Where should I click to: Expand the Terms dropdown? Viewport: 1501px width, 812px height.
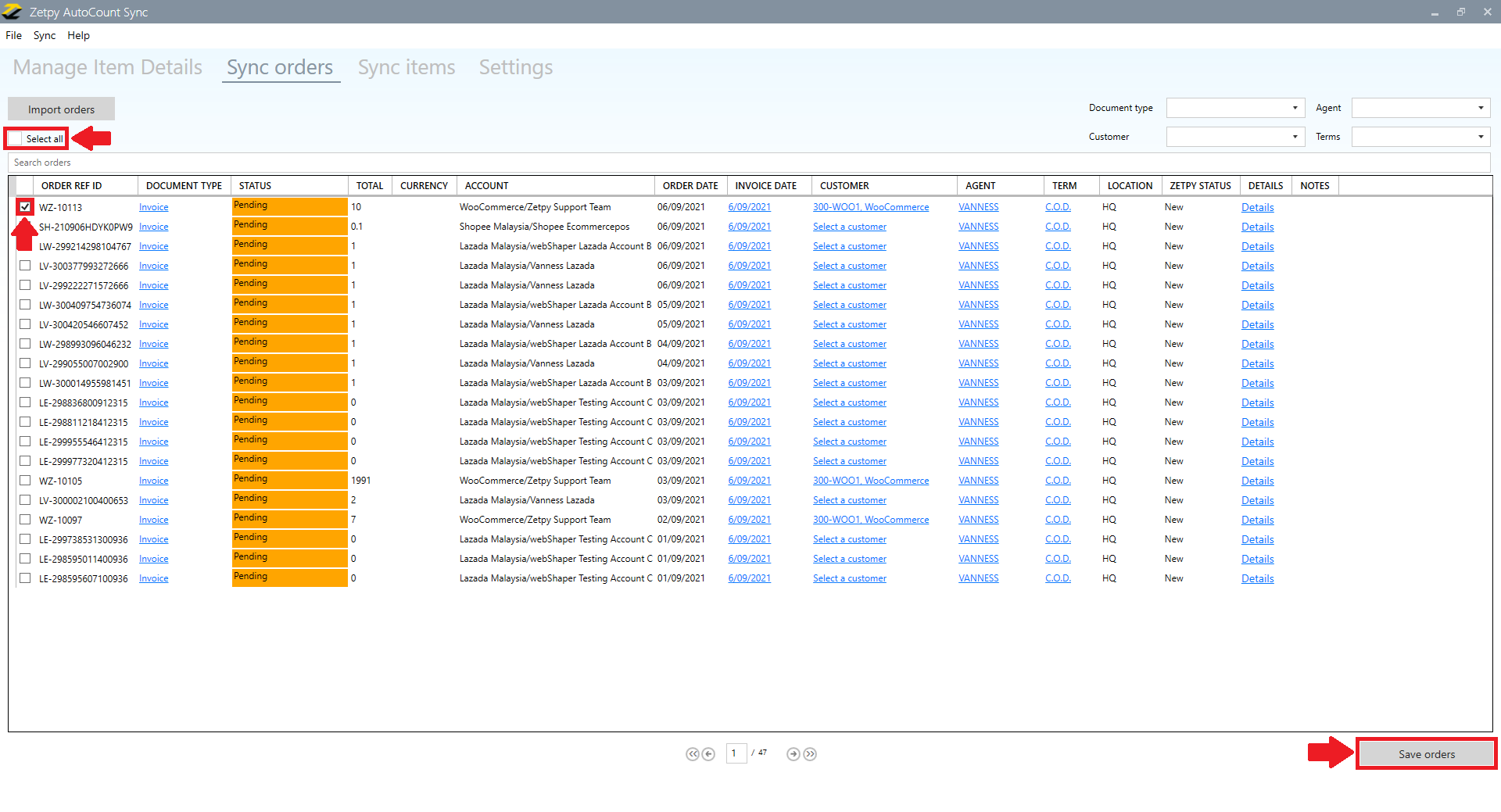tap(1420, 137)
